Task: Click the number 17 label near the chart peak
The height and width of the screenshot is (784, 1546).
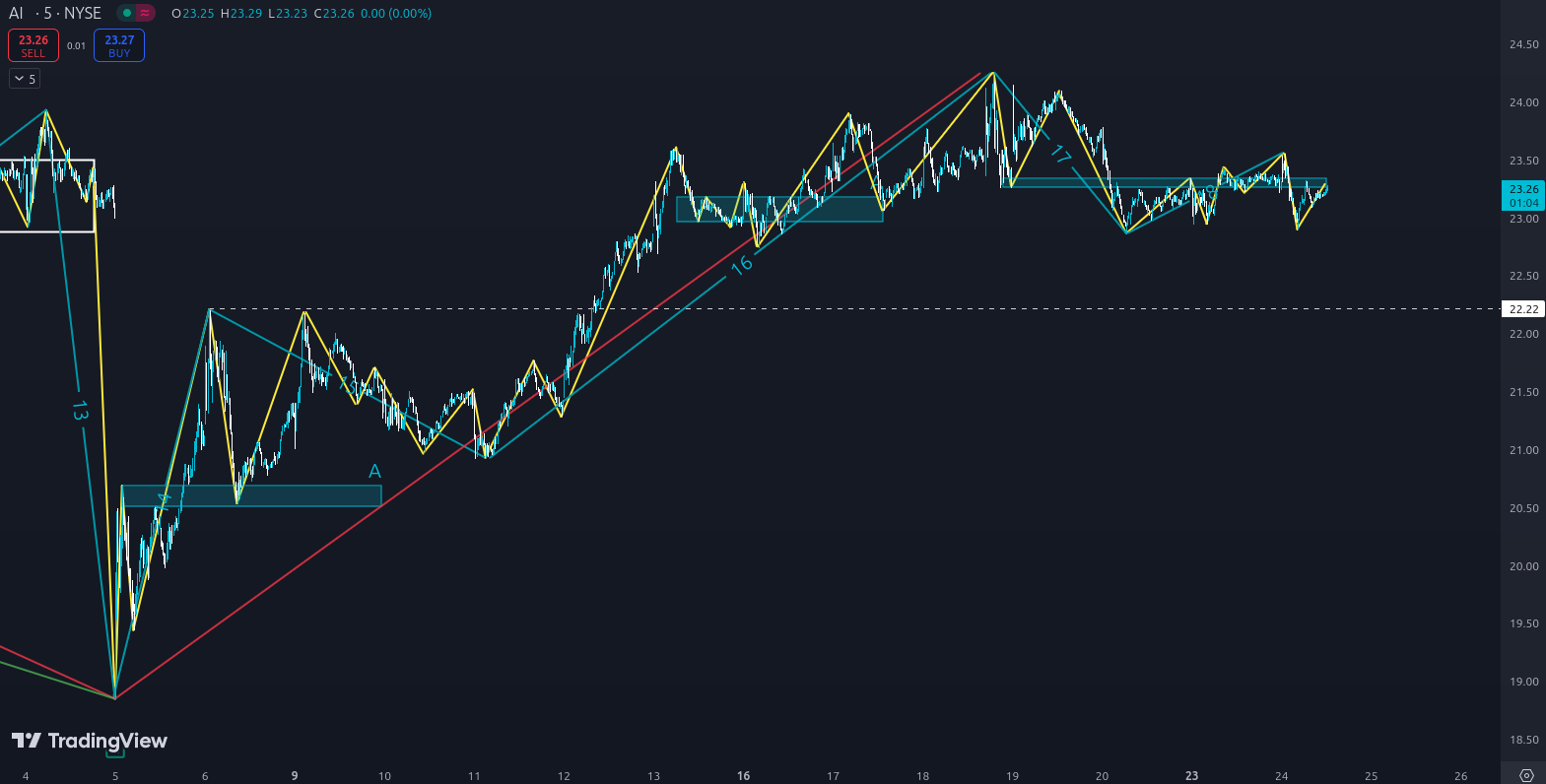Action: tap(1060, 154)
